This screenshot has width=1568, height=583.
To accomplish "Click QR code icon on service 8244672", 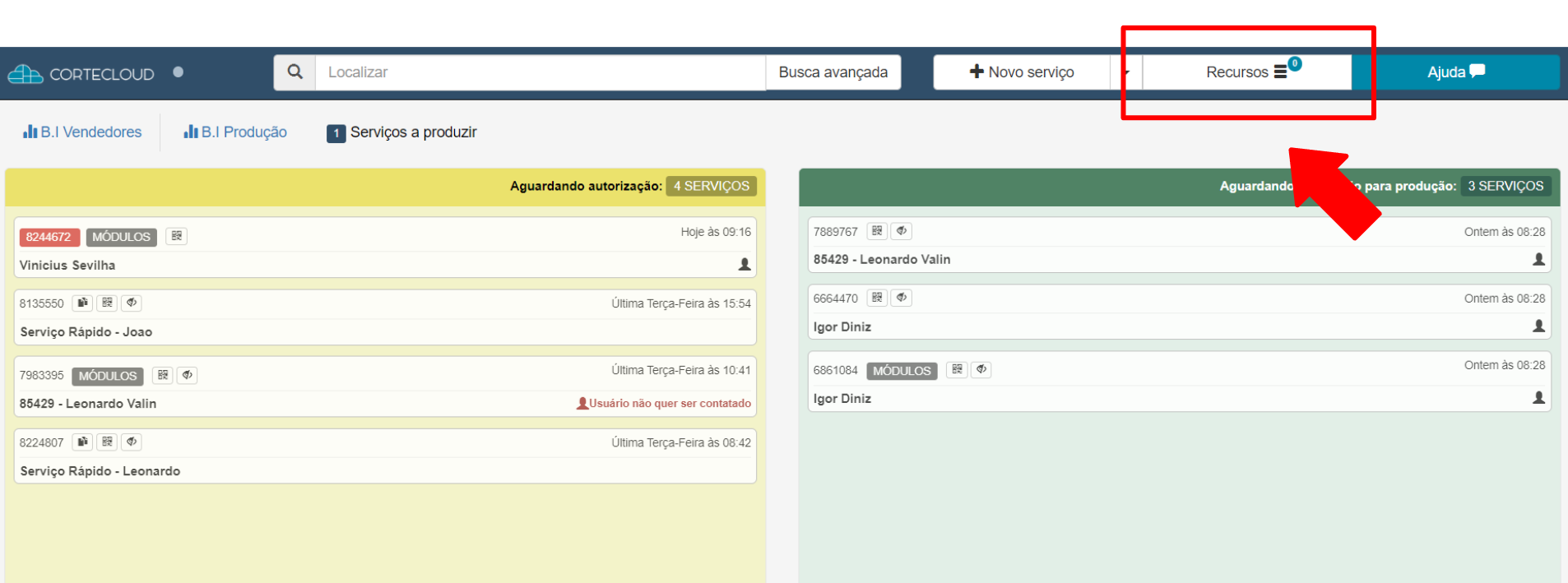I will tap(177, 236).
